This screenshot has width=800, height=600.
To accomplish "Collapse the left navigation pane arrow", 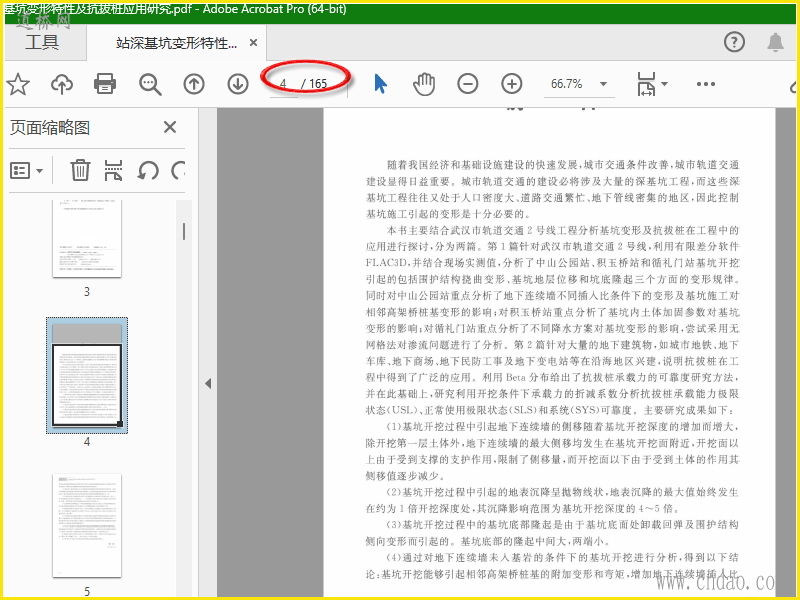I will click(x=208, y=384).
